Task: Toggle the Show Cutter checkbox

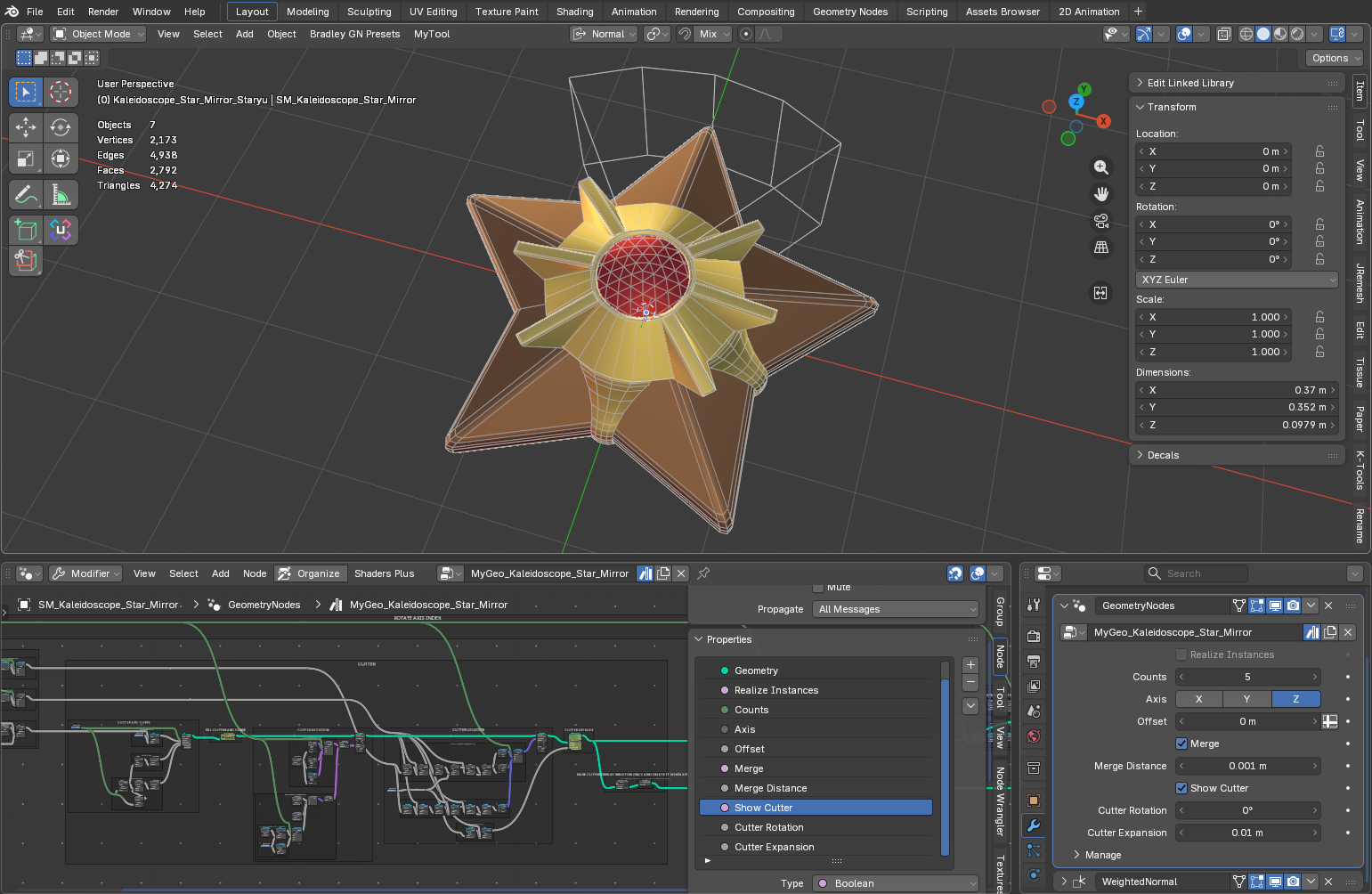Action: (x=1181, y=788)
